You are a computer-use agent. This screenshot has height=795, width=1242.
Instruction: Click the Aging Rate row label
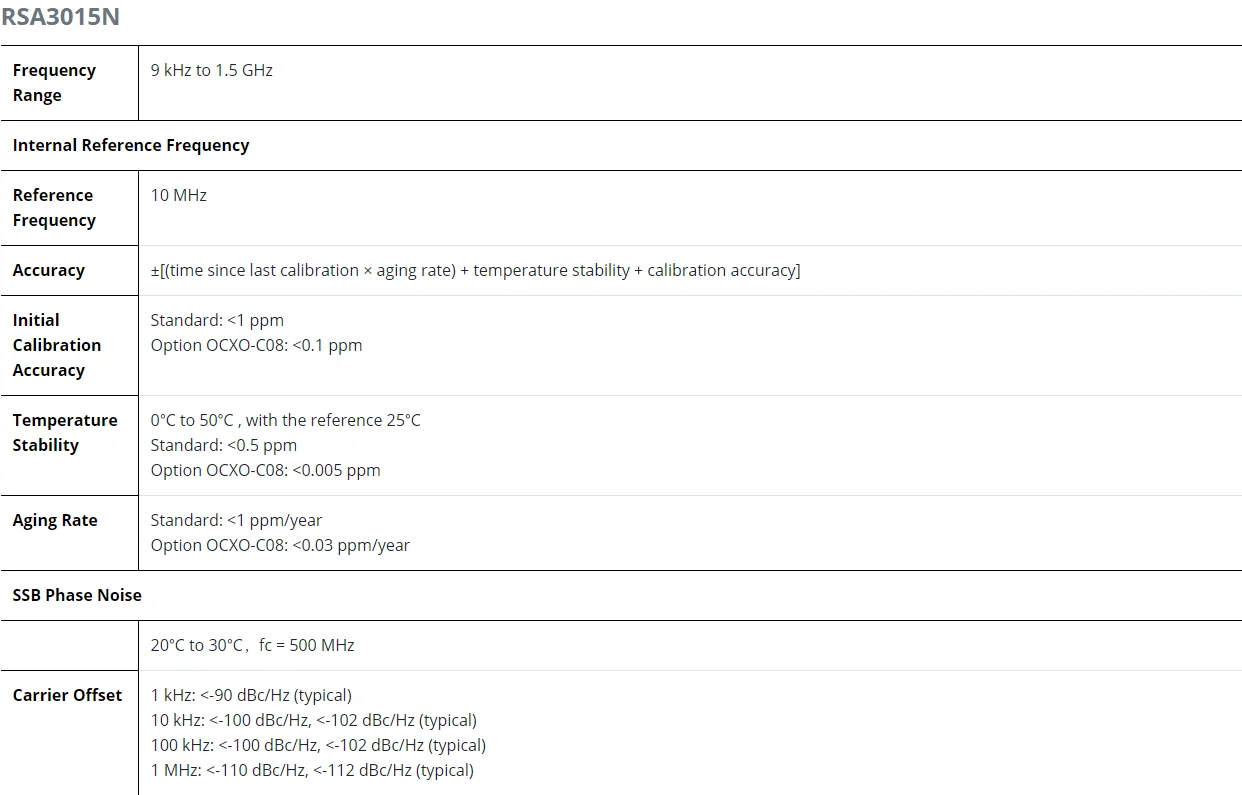click(x=54, y=520)
